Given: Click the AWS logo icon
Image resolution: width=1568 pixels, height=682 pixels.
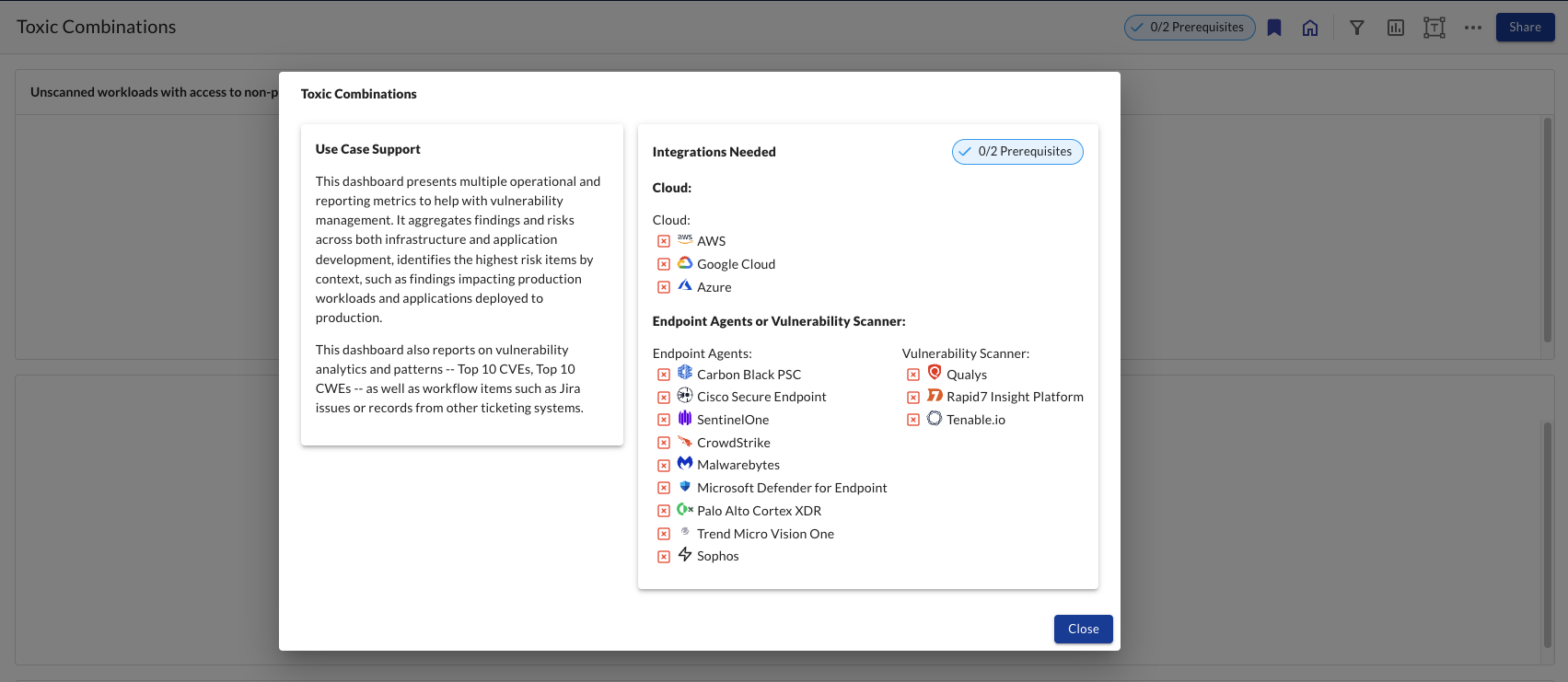Looking at the screenshot, I should pos(685,239).
